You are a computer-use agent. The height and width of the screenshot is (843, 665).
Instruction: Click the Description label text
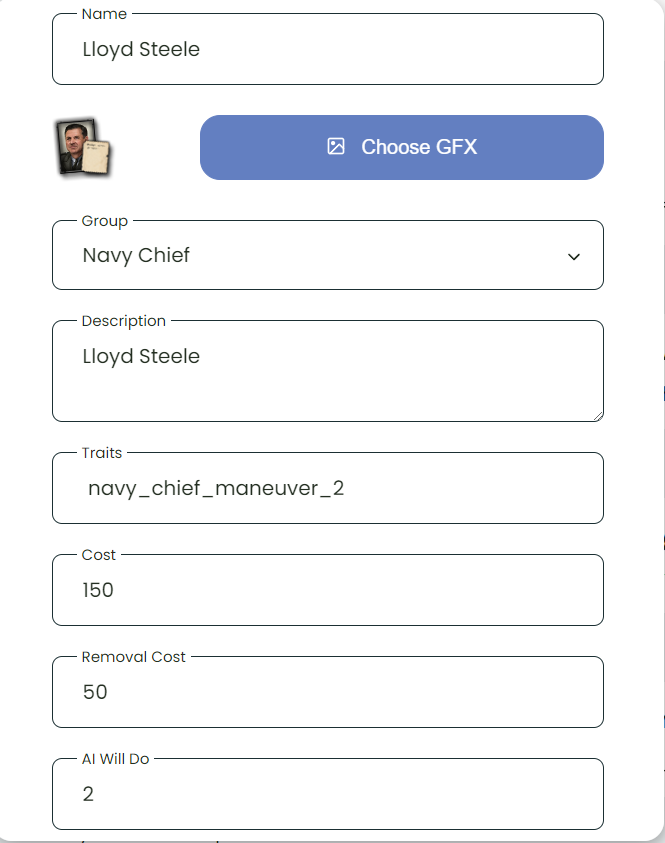[x=124, y=321]
